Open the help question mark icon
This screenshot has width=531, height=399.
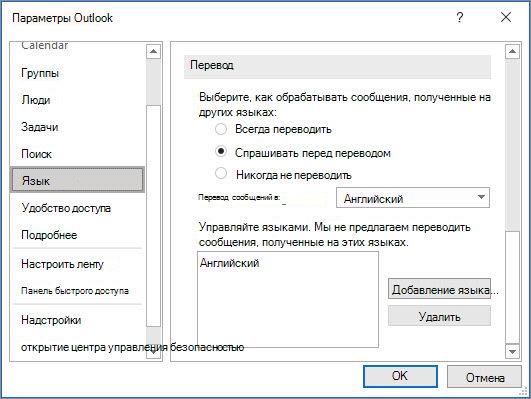(460, 17)
